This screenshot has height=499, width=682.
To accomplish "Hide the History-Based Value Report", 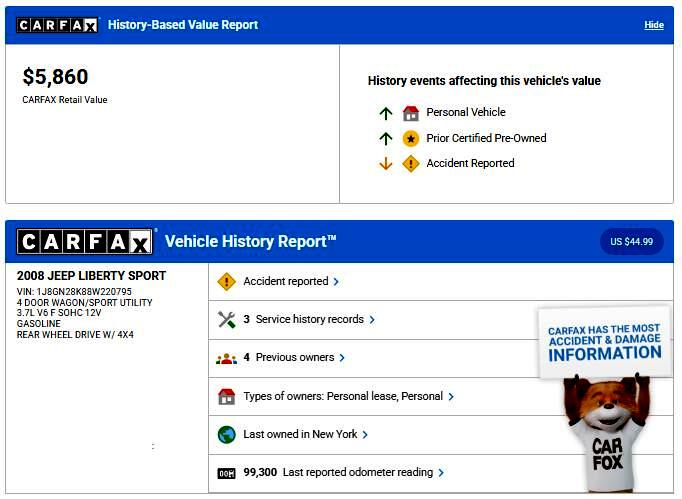I will tap(653, 25).
